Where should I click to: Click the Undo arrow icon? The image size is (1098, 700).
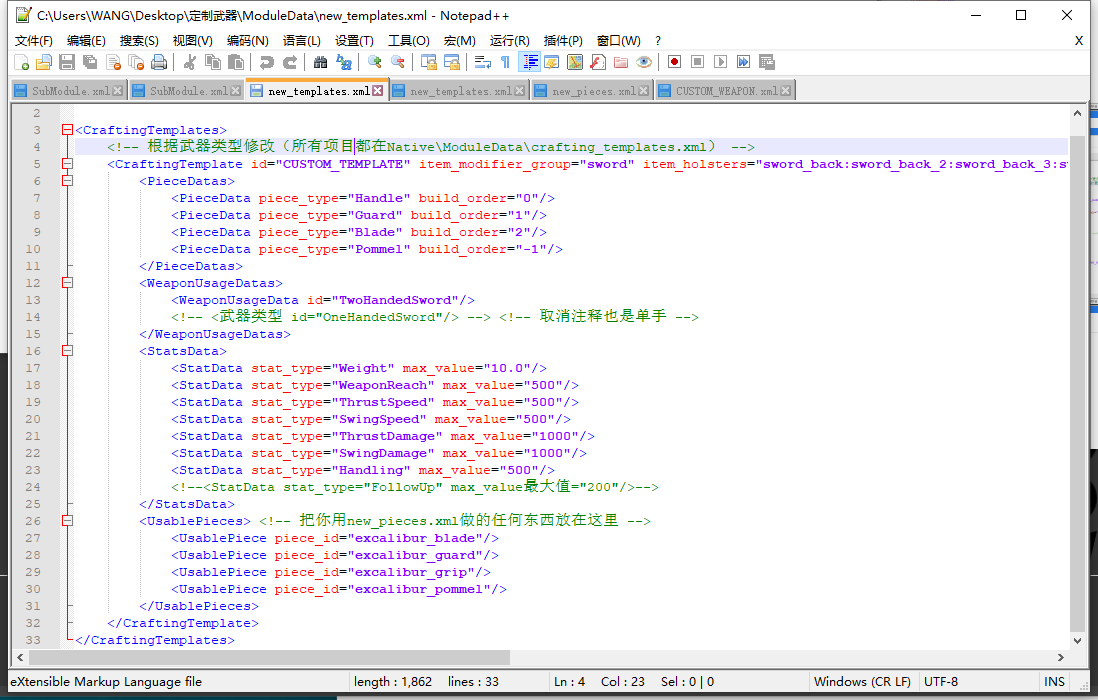(266, 62)
